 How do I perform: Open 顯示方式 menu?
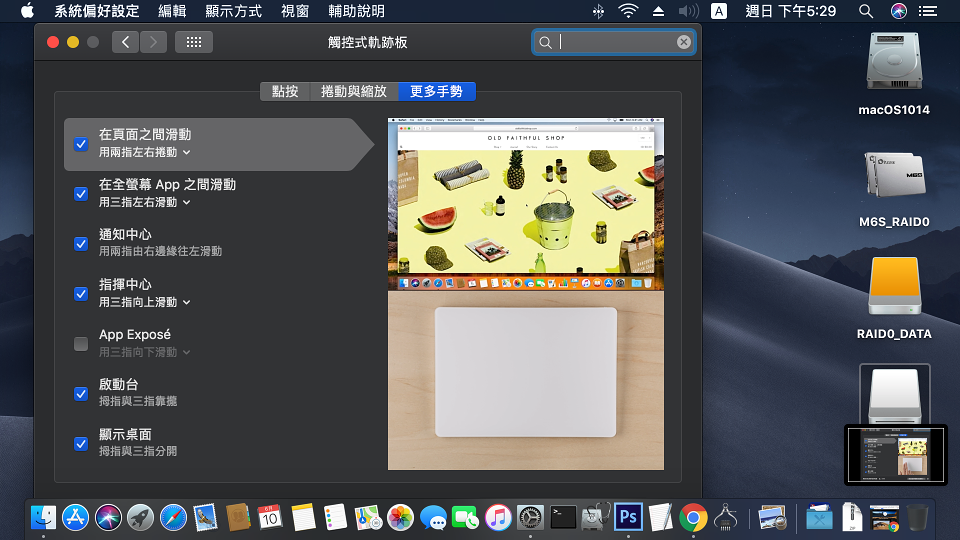pos(233,11)
